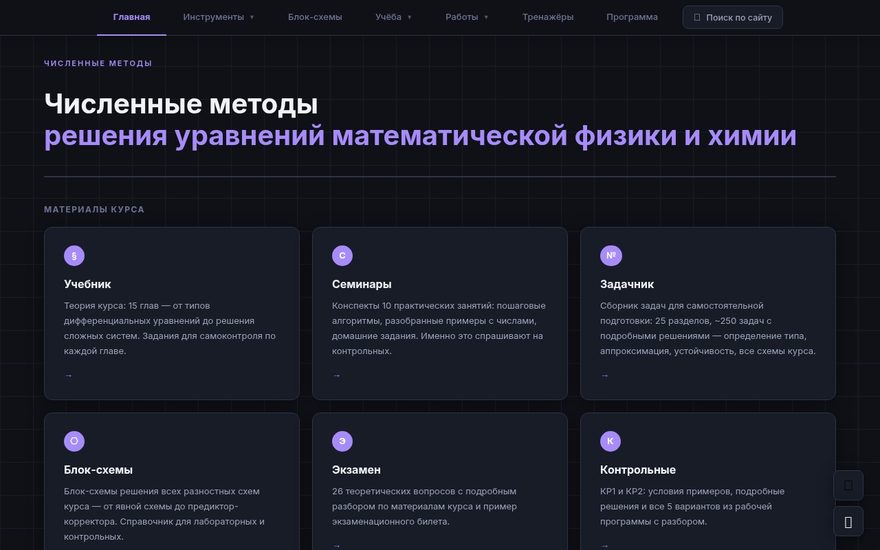The width and height of the screenshot is (880, 550).
Task: Click the upper floating button at right edge
Action: tap(848, 485)
